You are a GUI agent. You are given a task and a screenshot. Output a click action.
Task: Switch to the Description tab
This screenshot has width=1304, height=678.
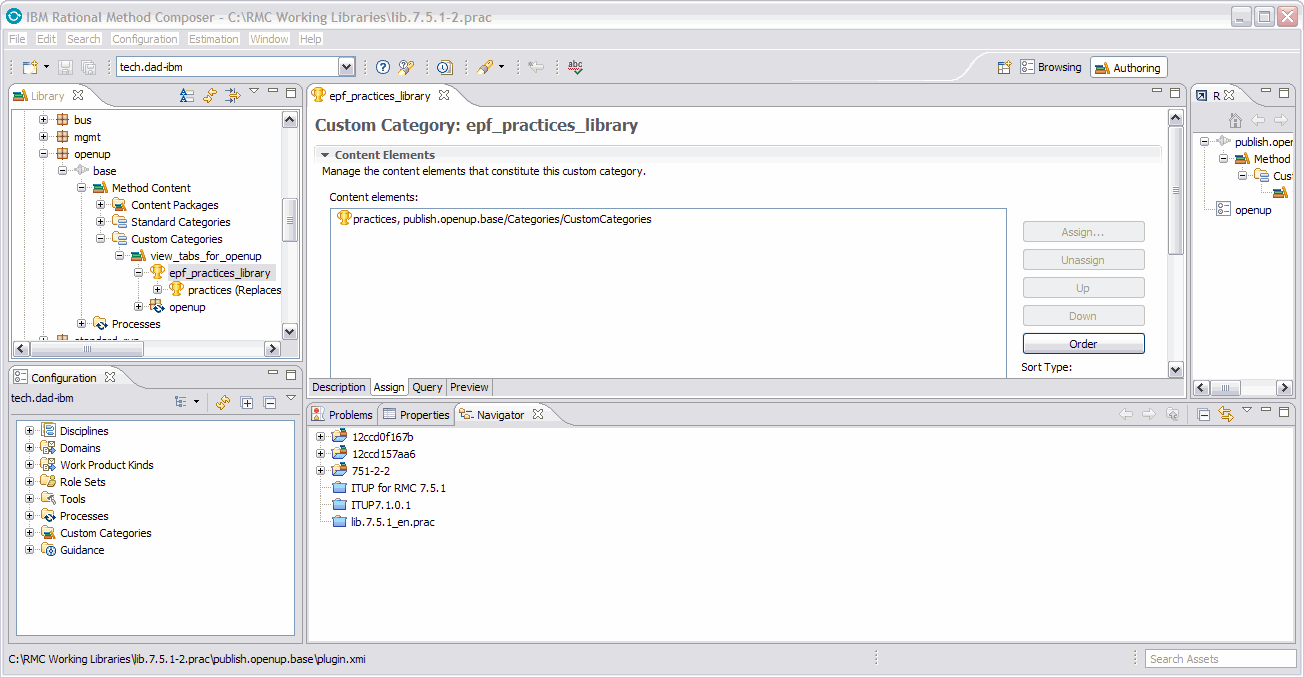tap(339, 387)
